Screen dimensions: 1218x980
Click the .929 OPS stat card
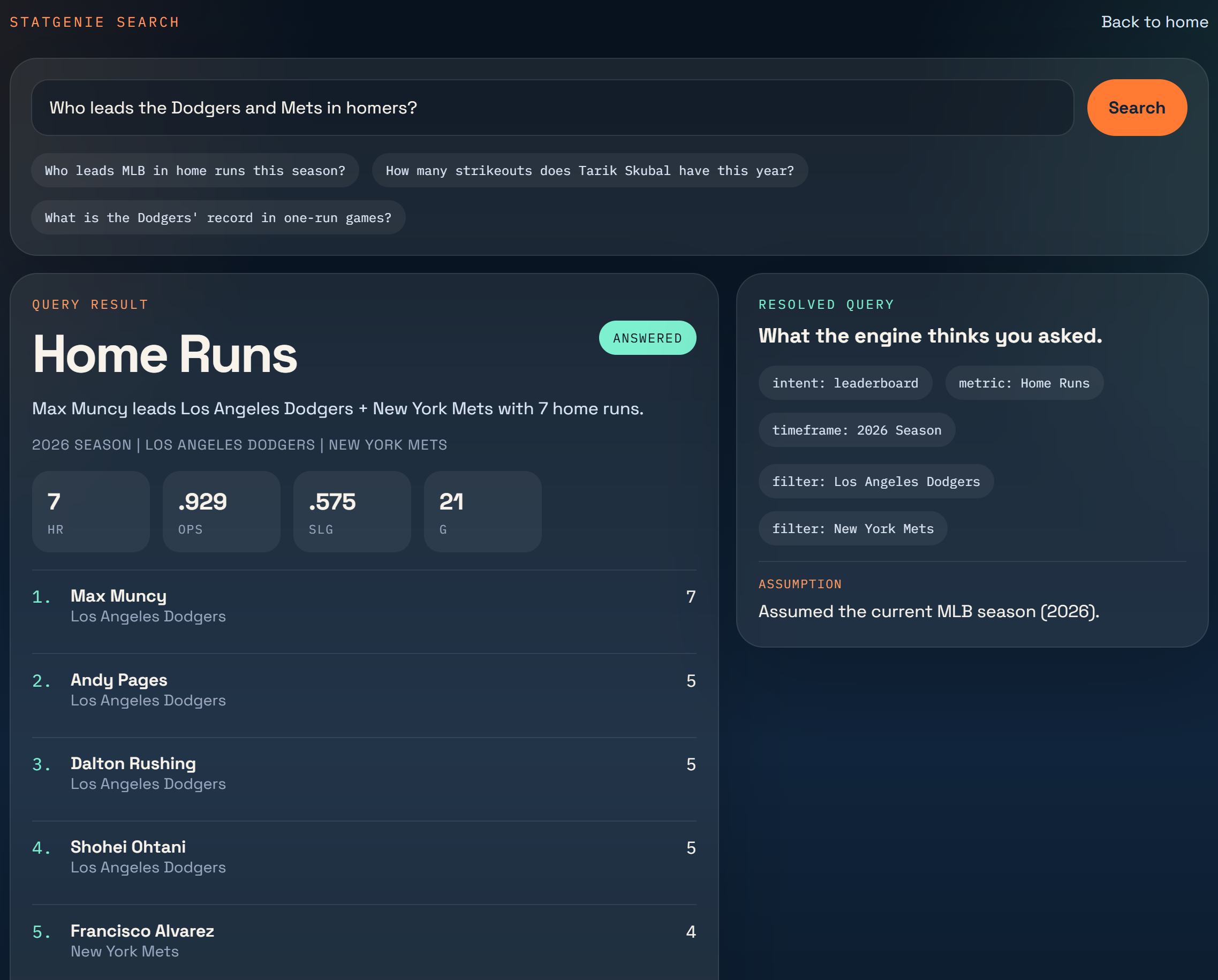(222, 512)
